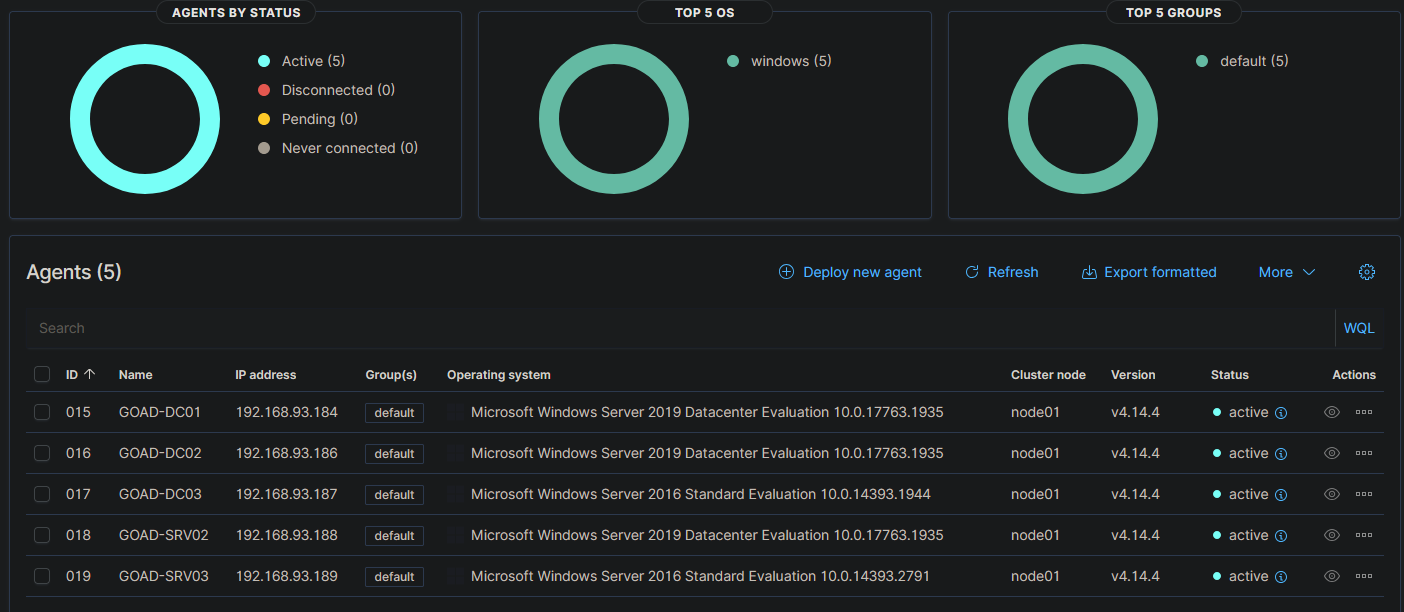Click OS text ending 10.0.14393.1944
This screenshot has width=1404, height=612.
(x=701, y=494)
